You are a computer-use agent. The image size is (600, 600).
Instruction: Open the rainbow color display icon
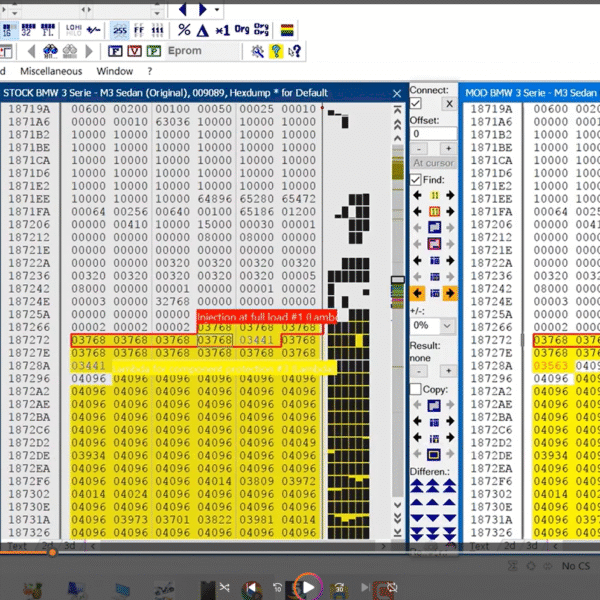(287, 30)
